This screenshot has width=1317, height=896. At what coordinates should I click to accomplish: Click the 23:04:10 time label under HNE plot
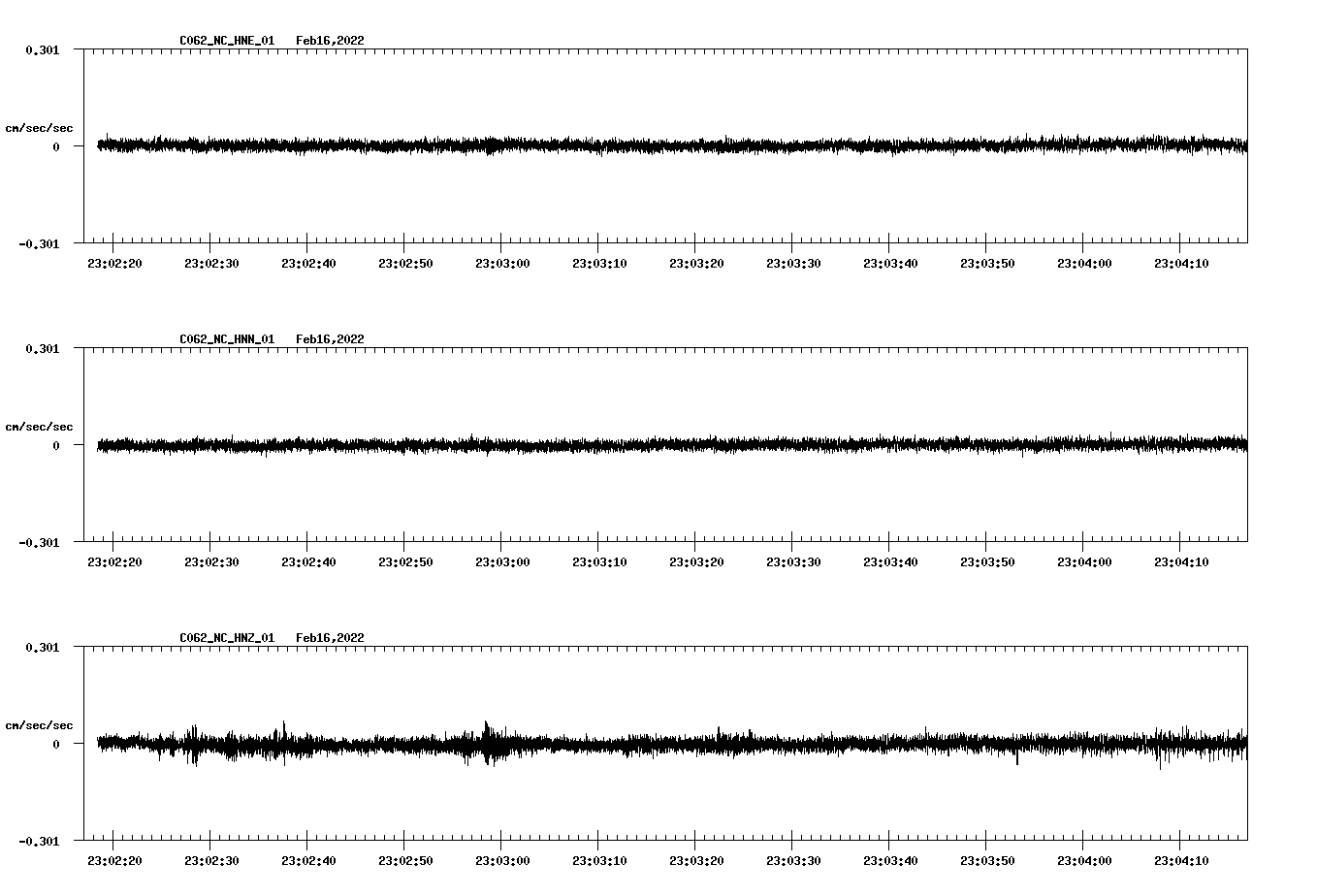click(x=1181, y=263)
